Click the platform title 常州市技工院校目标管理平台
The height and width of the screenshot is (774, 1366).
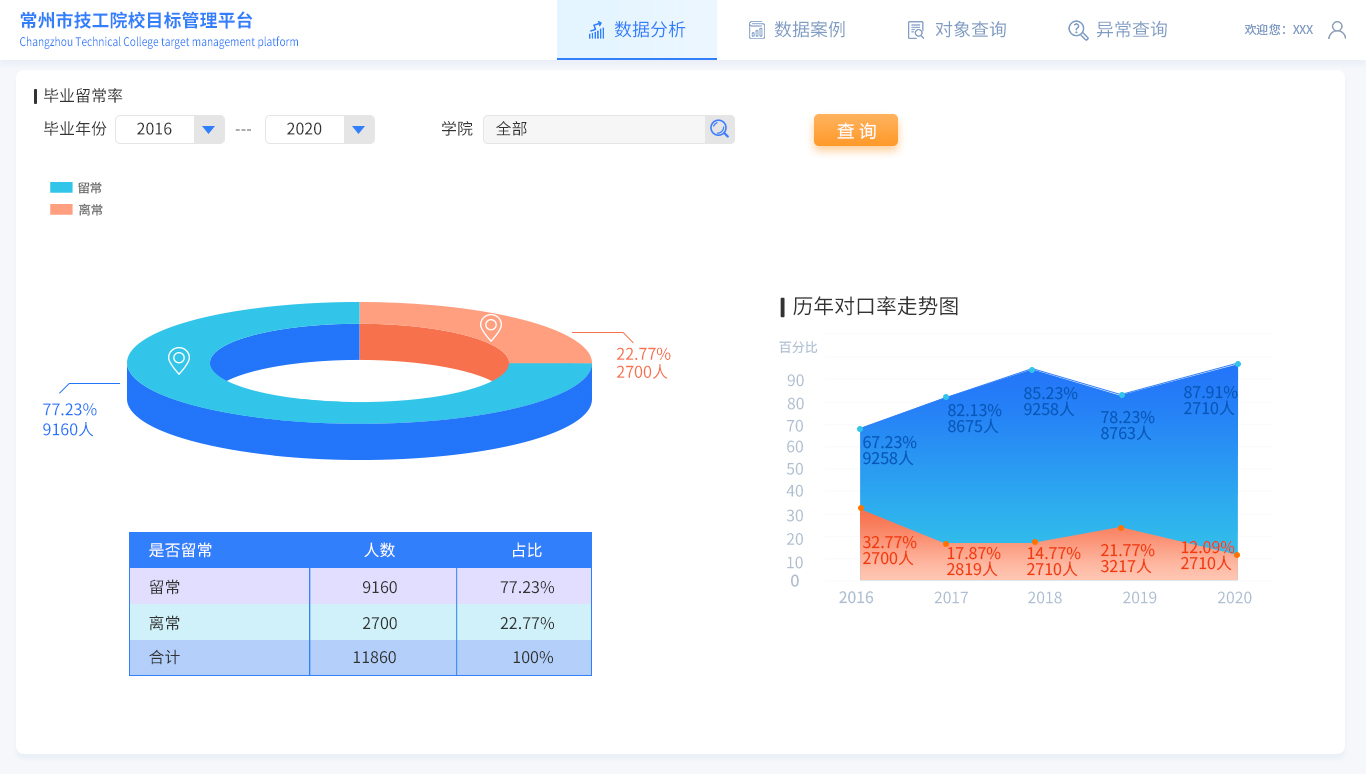pos(136,21)
